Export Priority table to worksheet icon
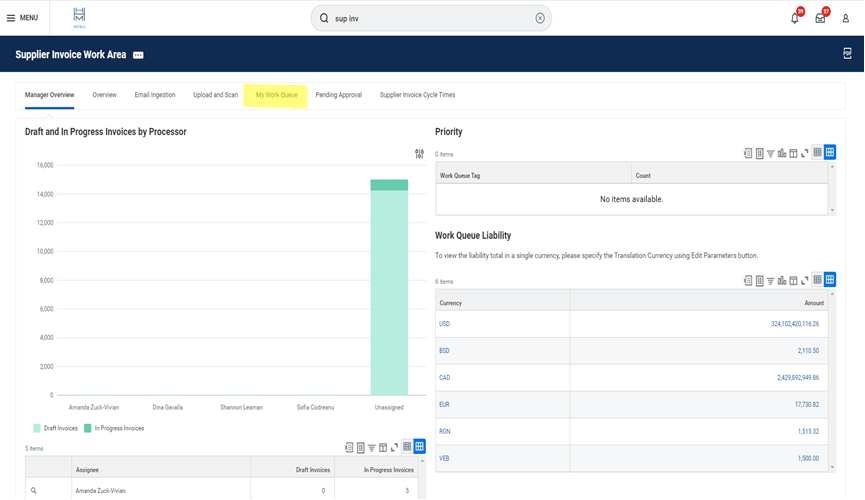This screenshot has height=500, width=865. point(760,153)
